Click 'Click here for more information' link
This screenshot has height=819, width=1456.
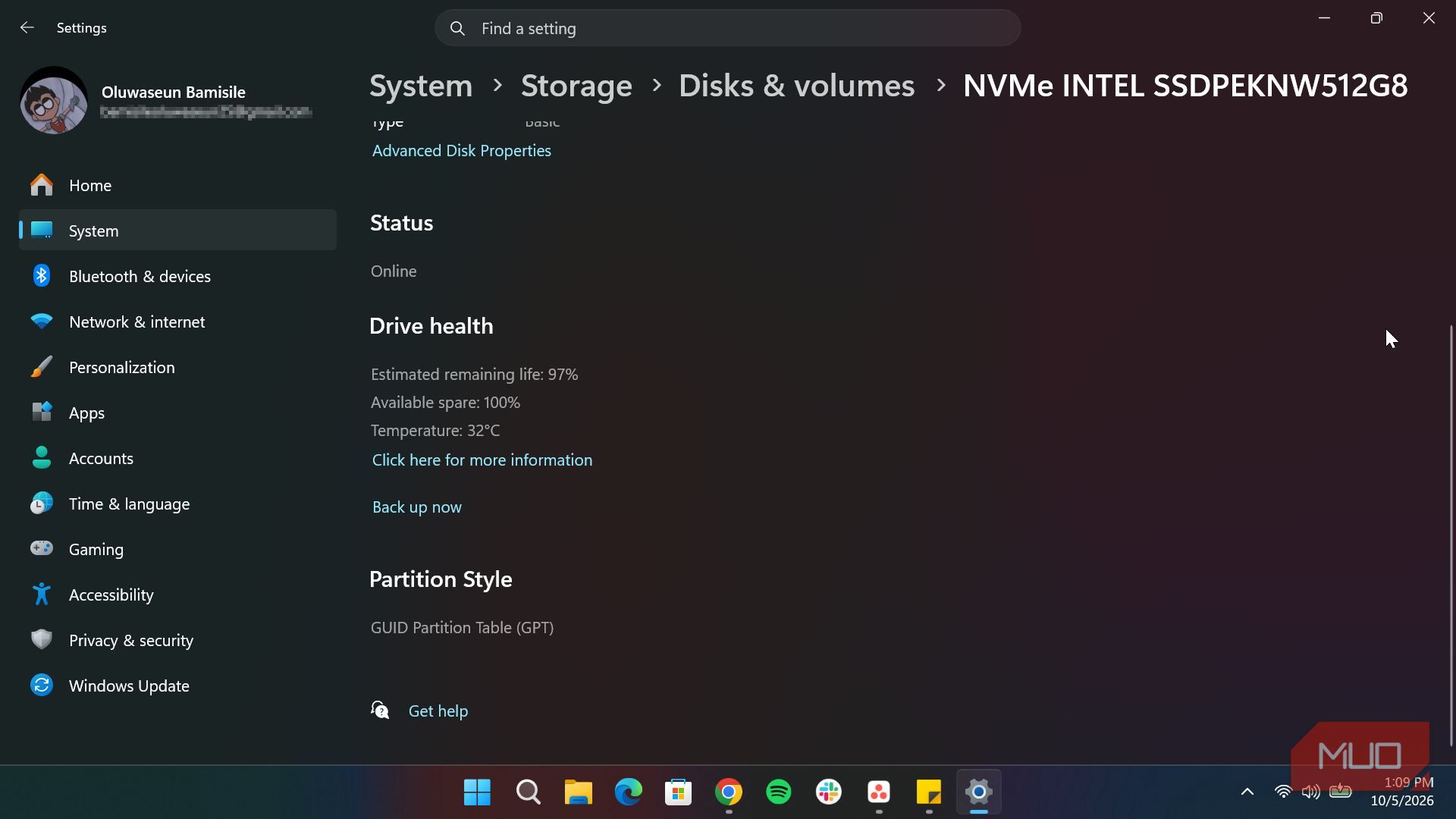(x=482, y=460)
